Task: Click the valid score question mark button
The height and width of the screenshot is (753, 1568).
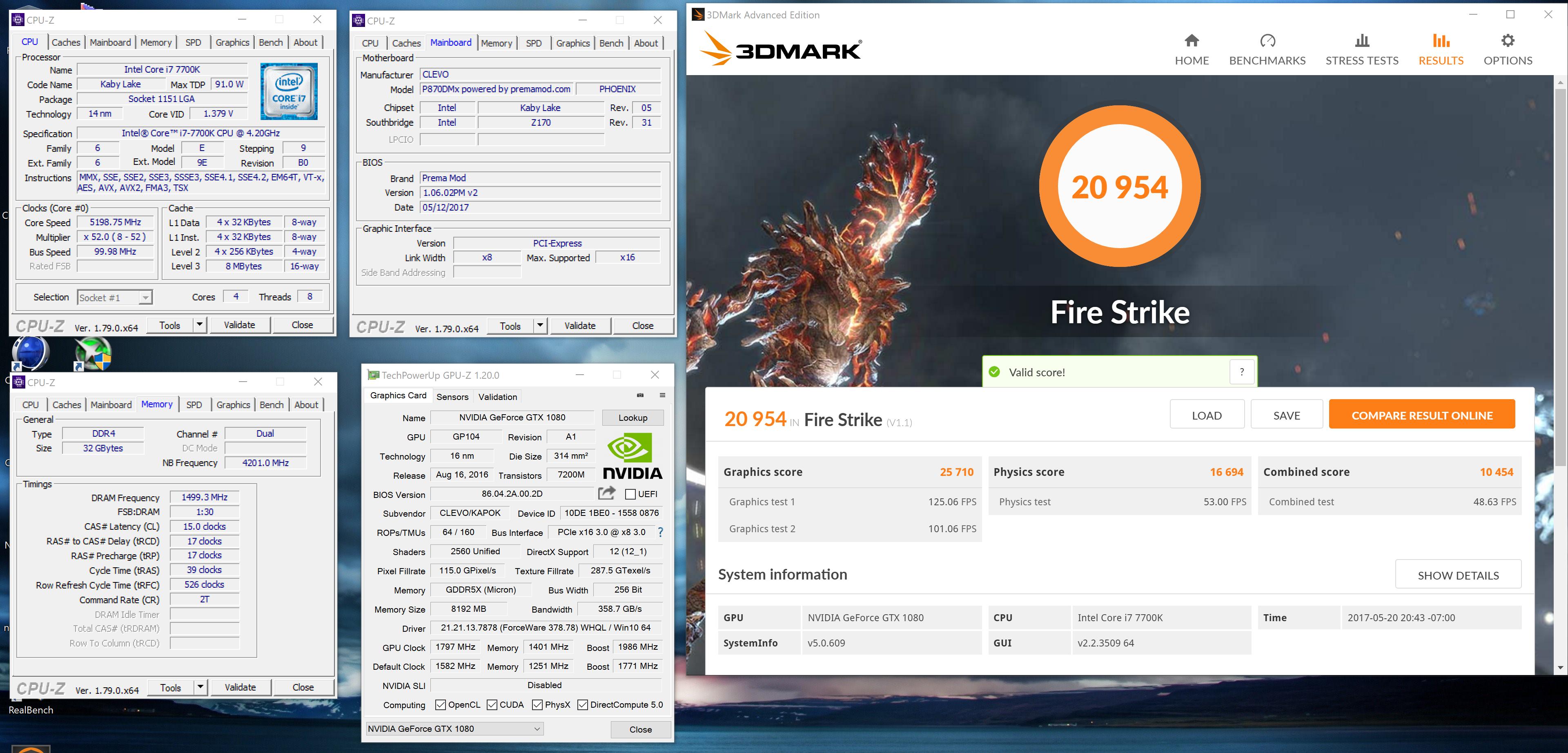Action: point(1242,372)
